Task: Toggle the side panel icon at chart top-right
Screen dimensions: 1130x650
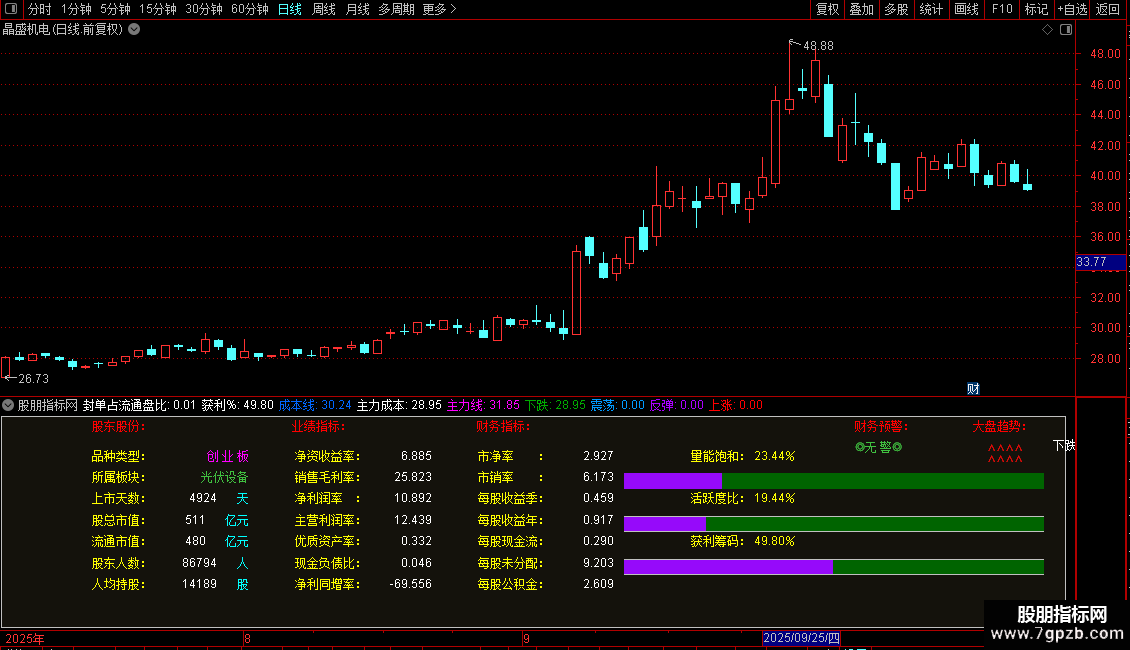Action: pyautogui.click(x=1066, y=30)
